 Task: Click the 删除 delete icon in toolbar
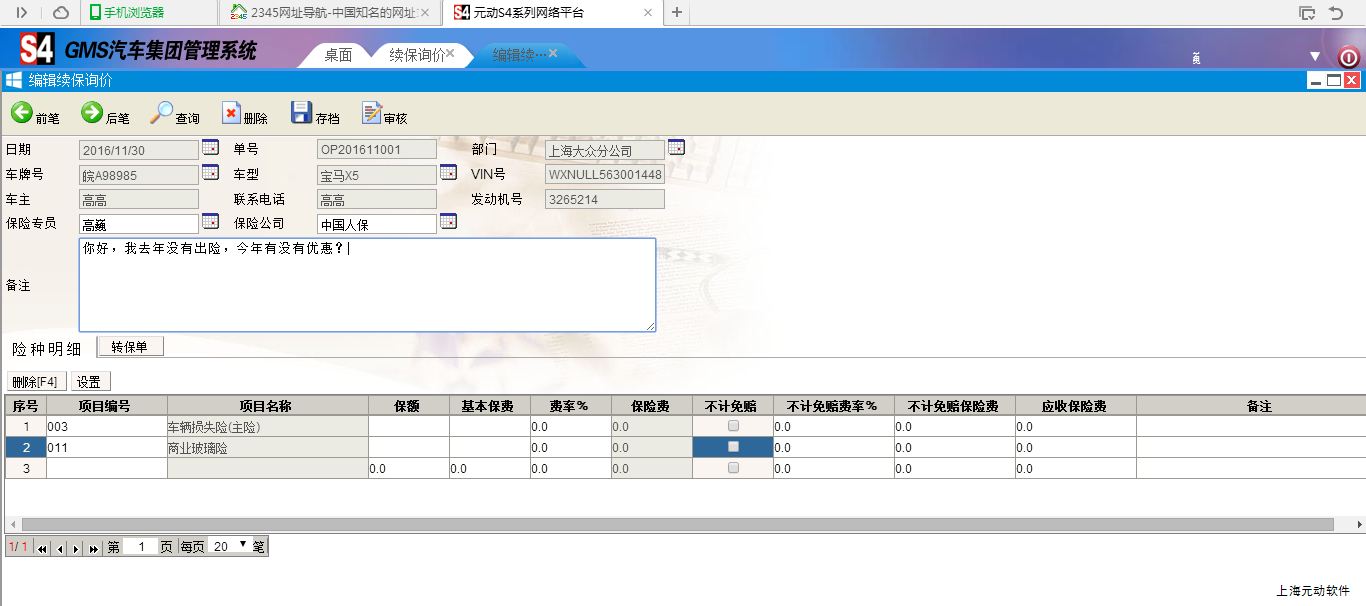[231, 113]
